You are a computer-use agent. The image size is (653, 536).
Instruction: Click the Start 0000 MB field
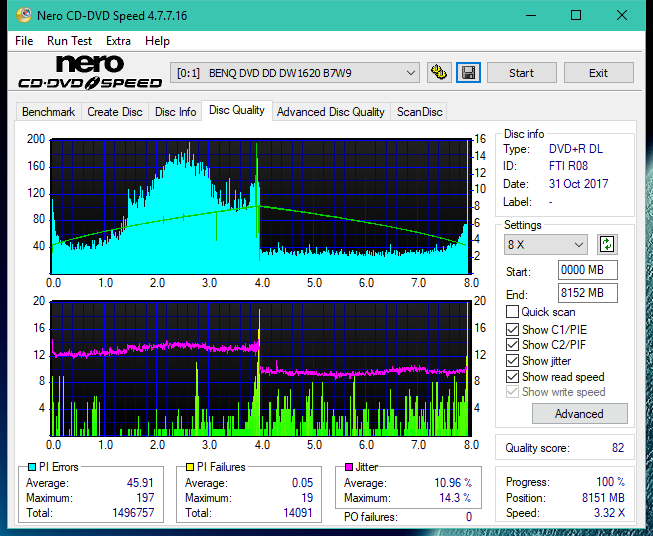tap(587, 270)
